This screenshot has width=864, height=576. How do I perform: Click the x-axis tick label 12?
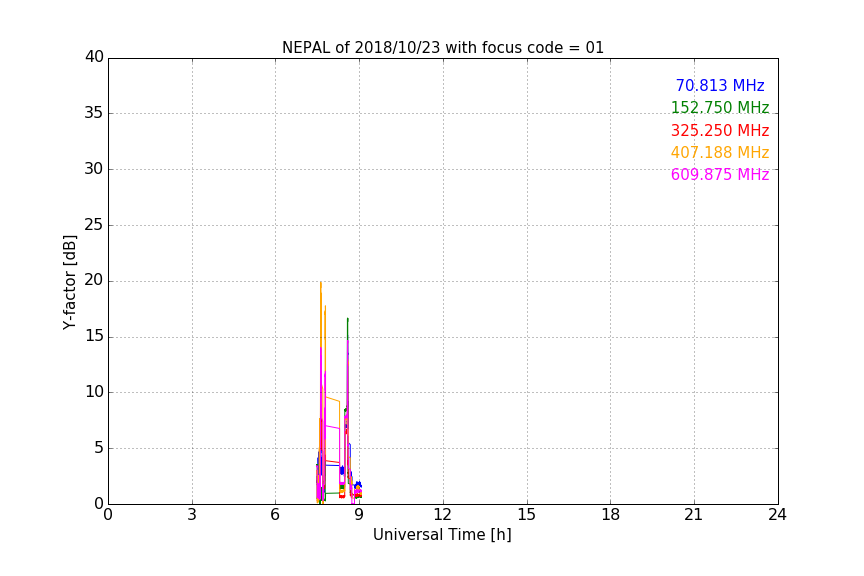pos(443,515)
